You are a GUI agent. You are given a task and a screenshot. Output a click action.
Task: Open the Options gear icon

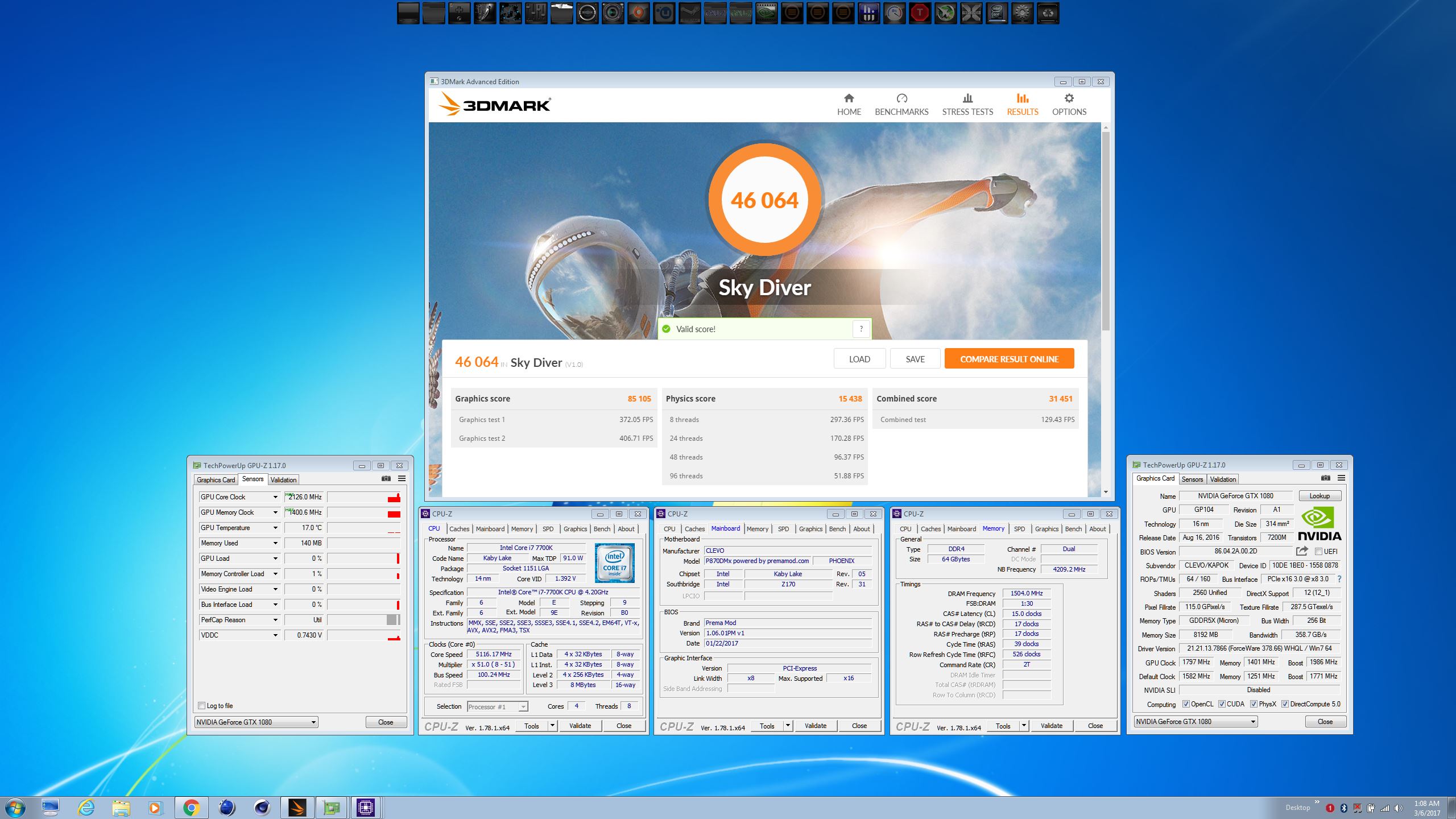click(1069, 98)
